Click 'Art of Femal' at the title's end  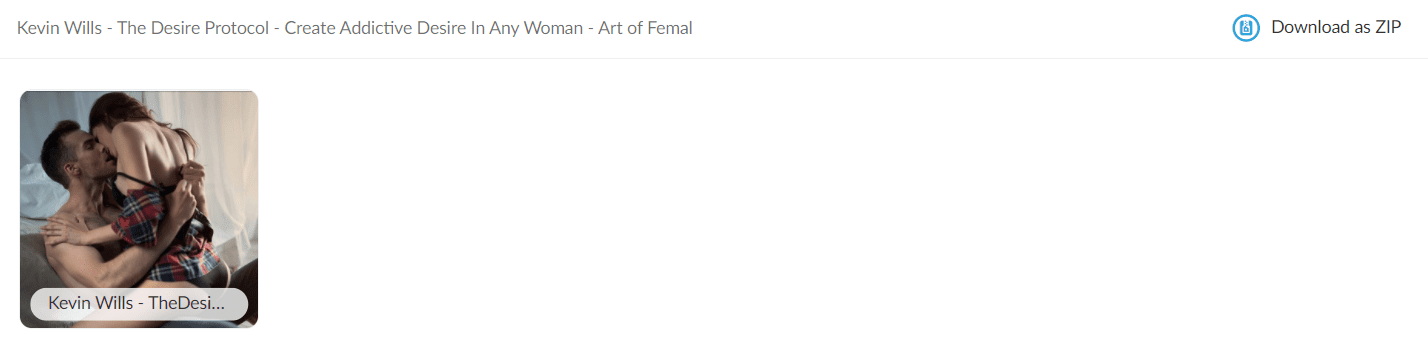pyautogui.click(x=646, y=28)
